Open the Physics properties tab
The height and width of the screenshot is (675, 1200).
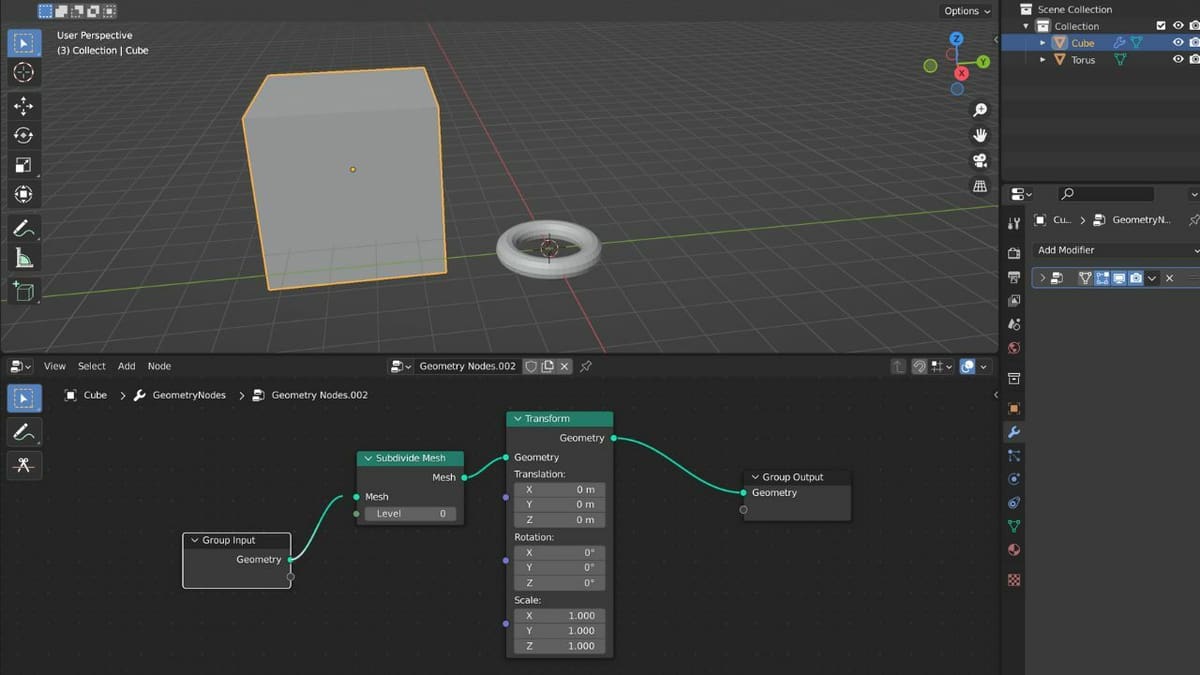tap(1014, 479)
